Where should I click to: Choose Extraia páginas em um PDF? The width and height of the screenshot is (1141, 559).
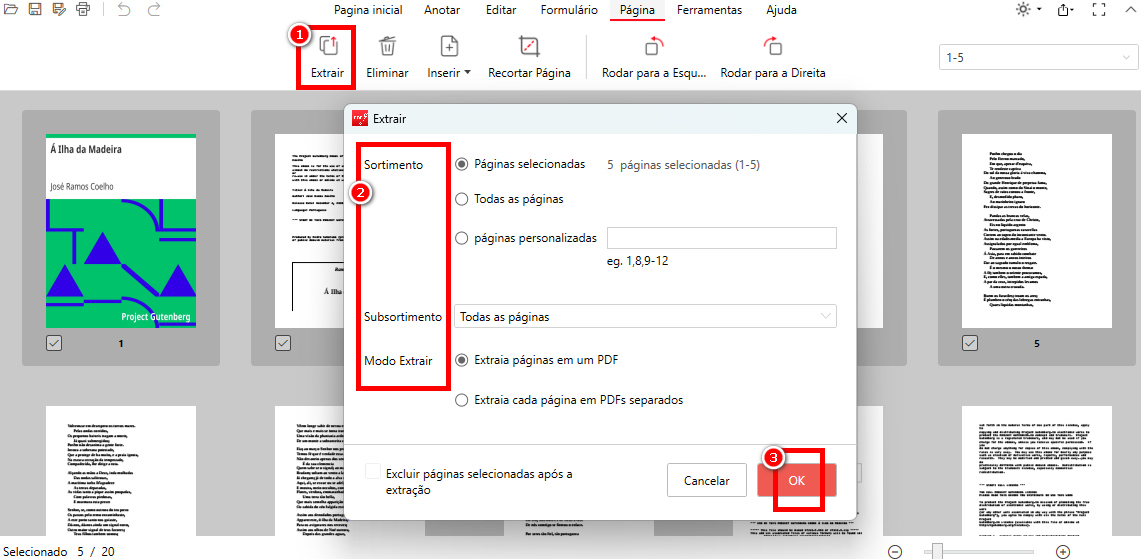point(461,360)
